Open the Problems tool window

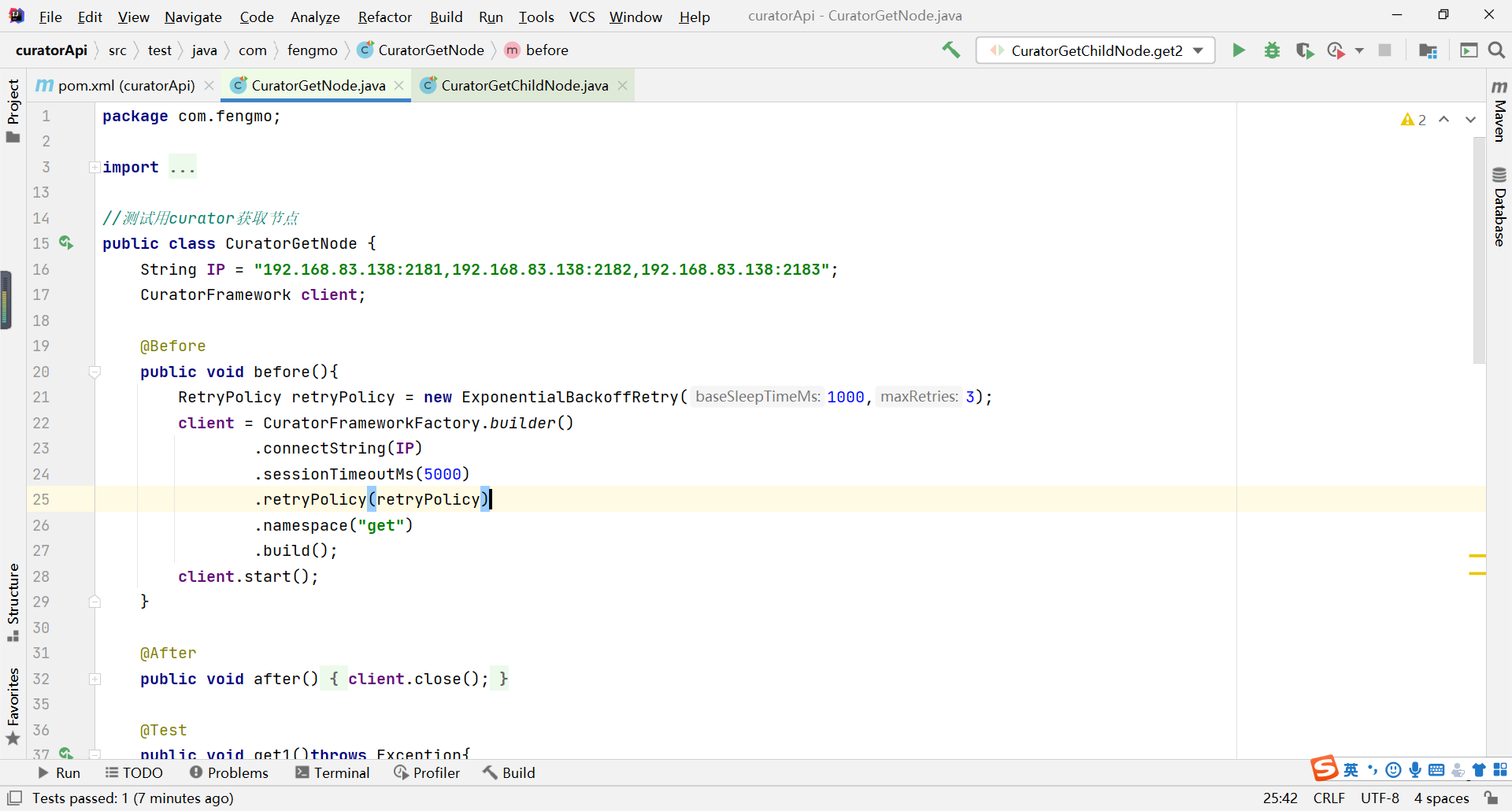point(229,772)
